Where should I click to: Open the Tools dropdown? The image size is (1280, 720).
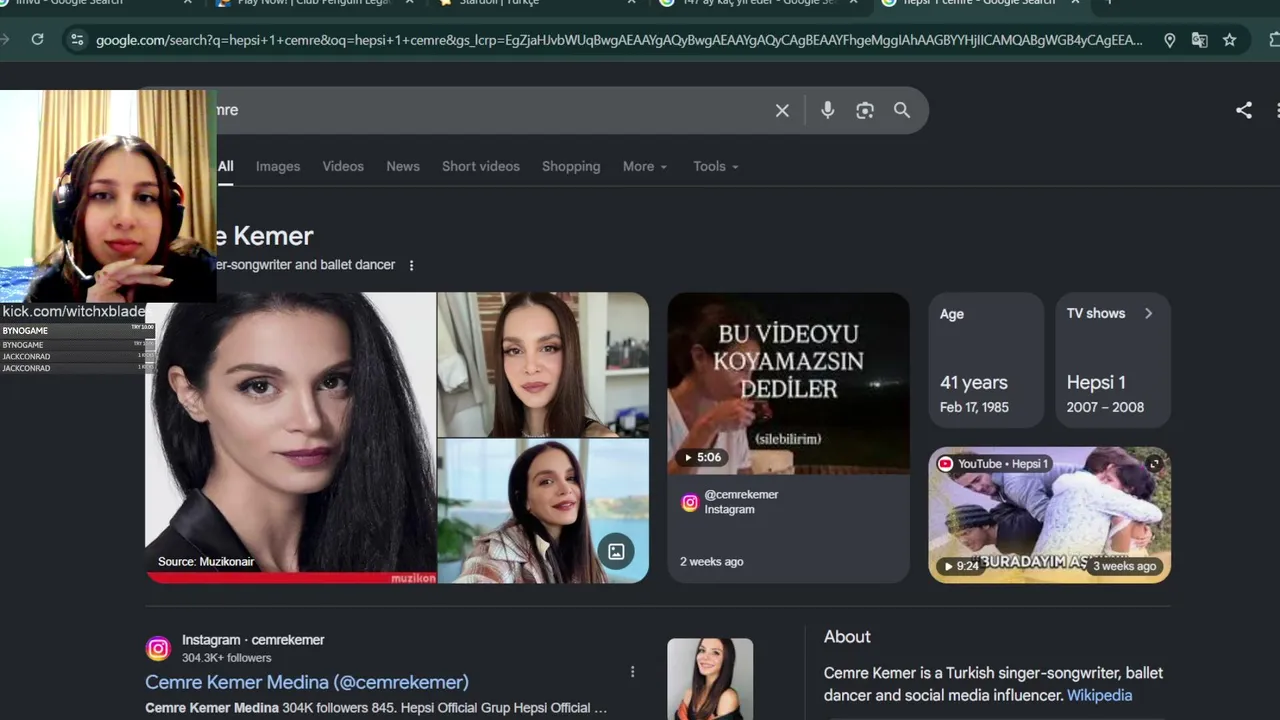[x=715, y=166]
